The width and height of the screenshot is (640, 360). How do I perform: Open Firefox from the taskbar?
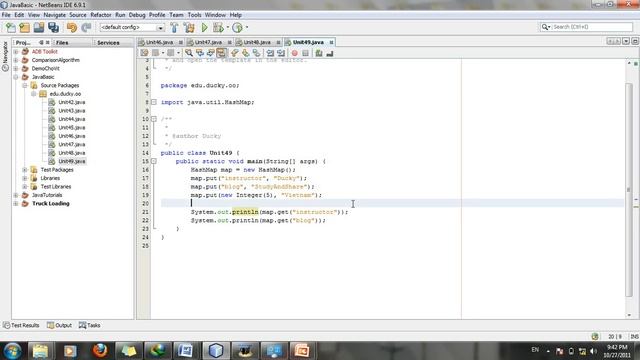click(x=100, y=351)
